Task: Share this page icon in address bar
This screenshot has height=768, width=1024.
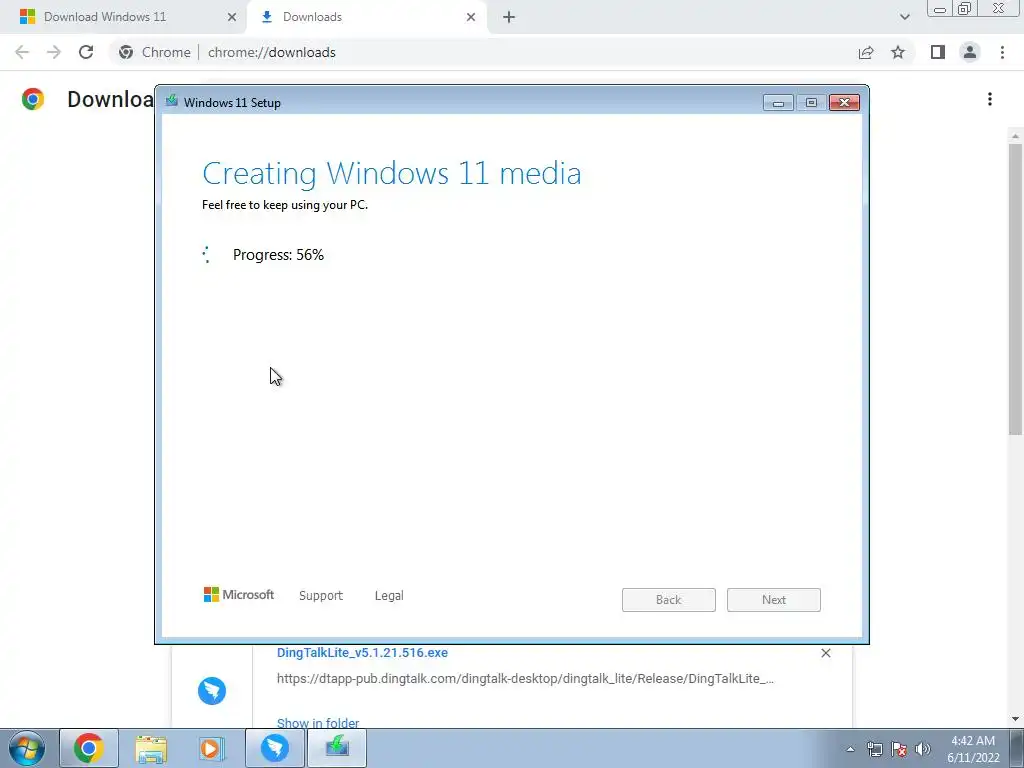Action: coord(866,52)
